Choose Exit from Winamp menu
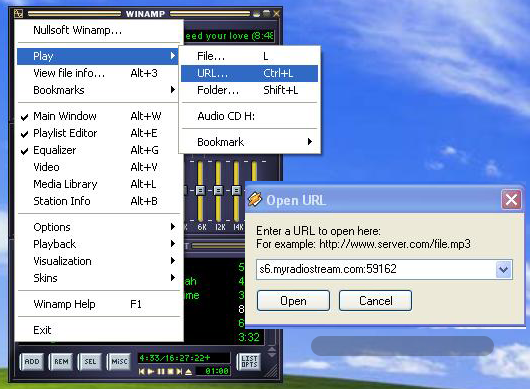Viewport: 530px width, 389px height. [98, 330]
